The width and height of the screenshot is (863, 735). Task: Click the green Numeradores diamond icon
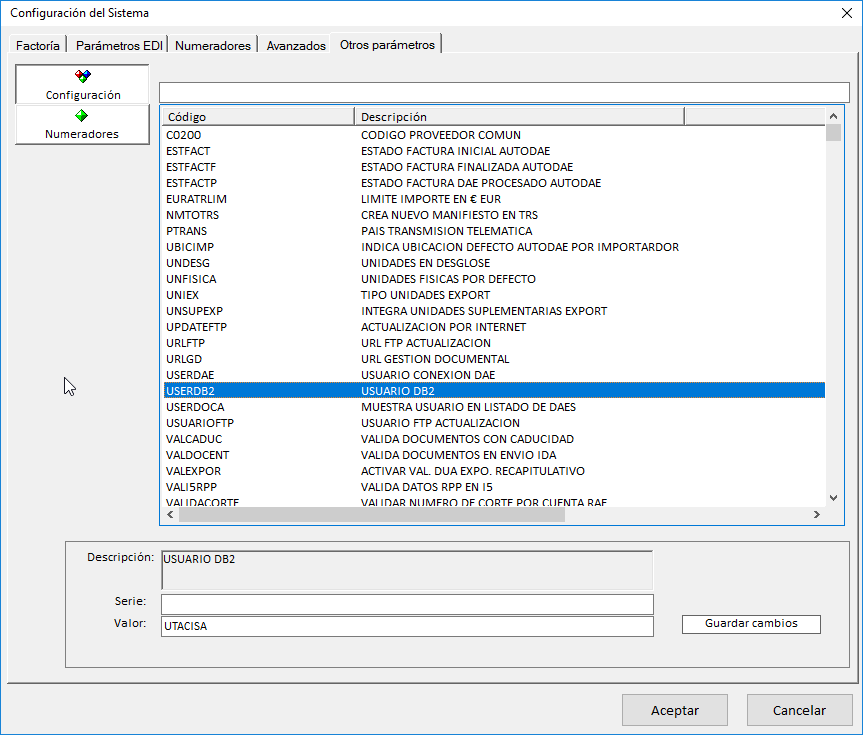pos(82,116)
